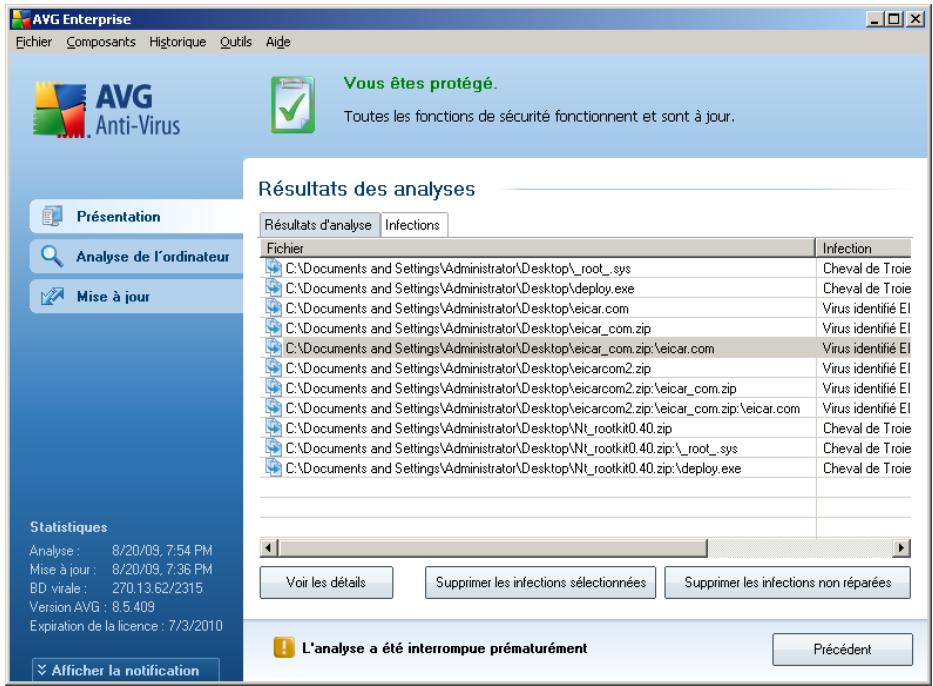Click file icon of eicarcom2.zip:\eicar_com.zip row
The image size is (933, 686).
coord(273,388)
